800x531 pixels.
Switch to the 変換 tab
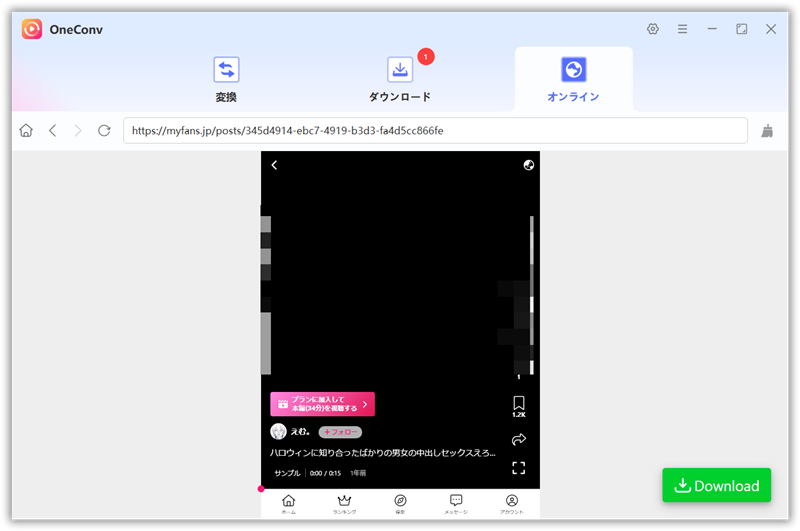point(226,80)
